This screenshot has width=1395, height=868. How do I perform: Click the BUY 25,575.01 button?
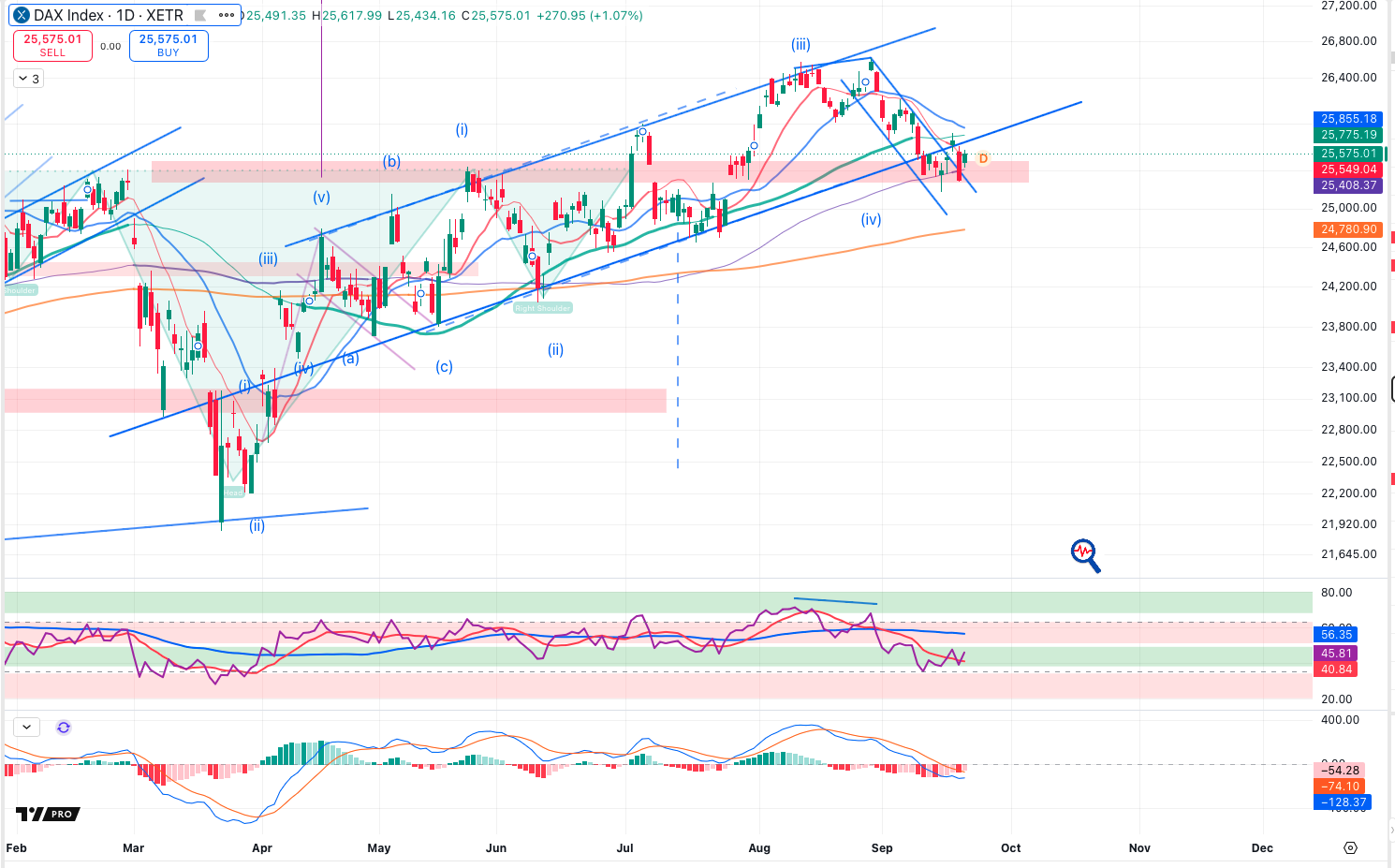(x=169, y=45)
